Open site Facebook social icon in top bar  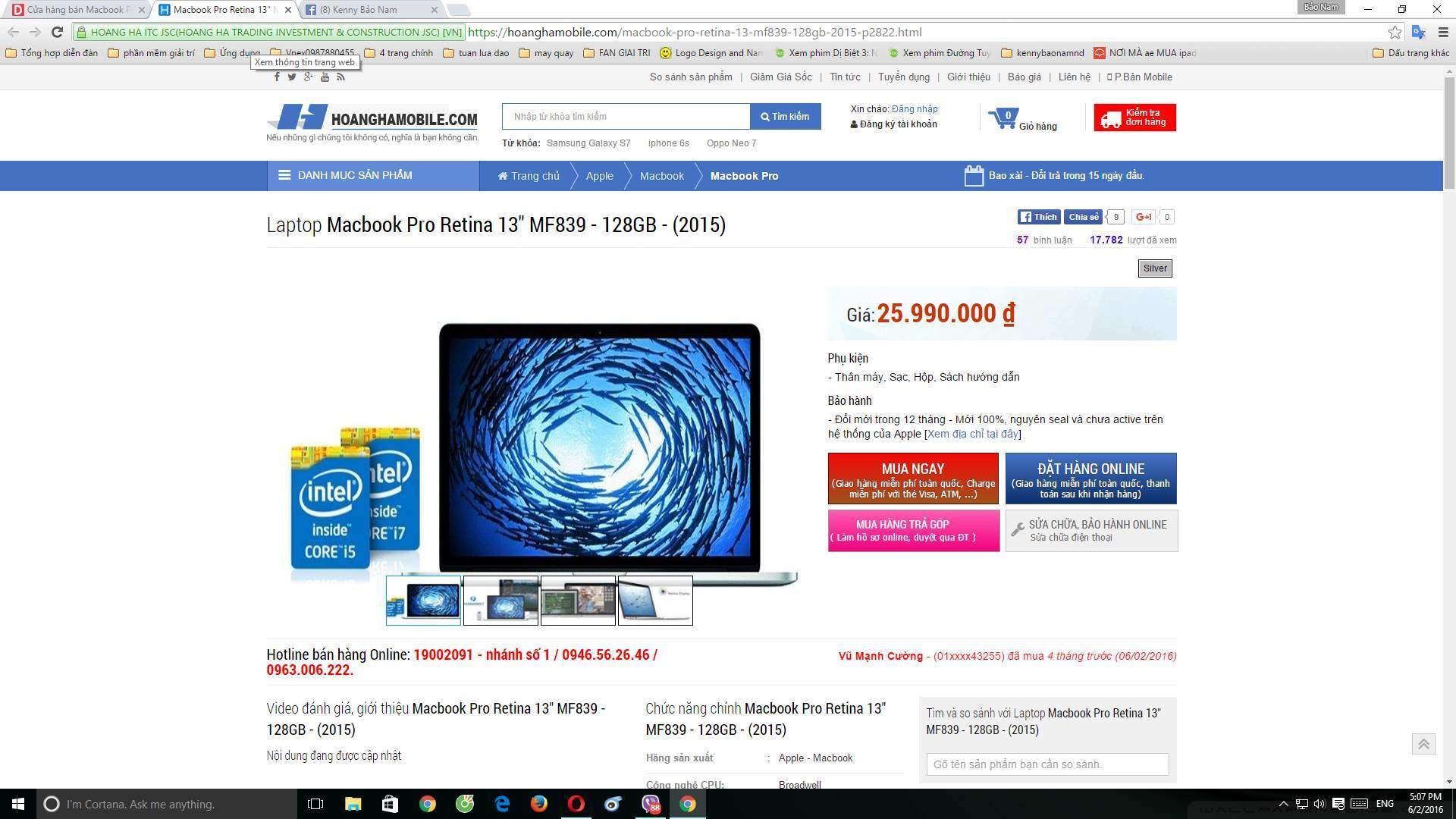coord(277,77)
